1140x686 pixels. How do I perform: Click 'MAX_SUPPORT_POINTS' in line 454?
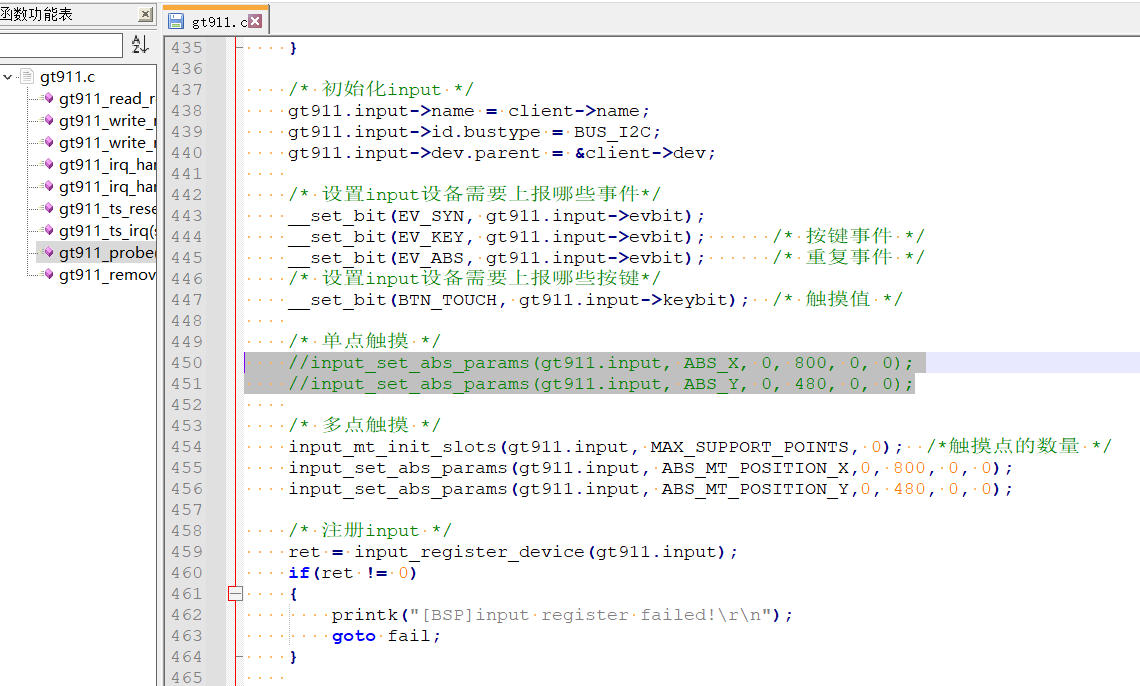pos(749,447)
